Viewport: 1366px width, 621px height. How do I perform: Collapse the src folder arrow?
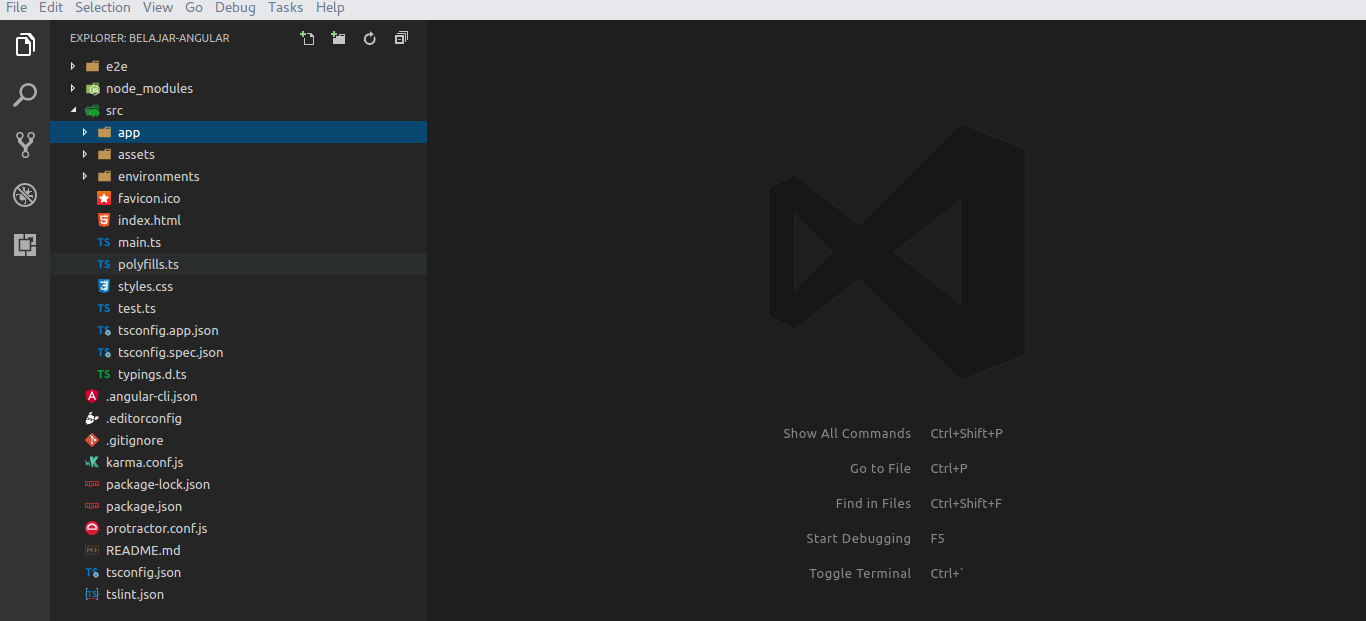[x=72, y=110]
